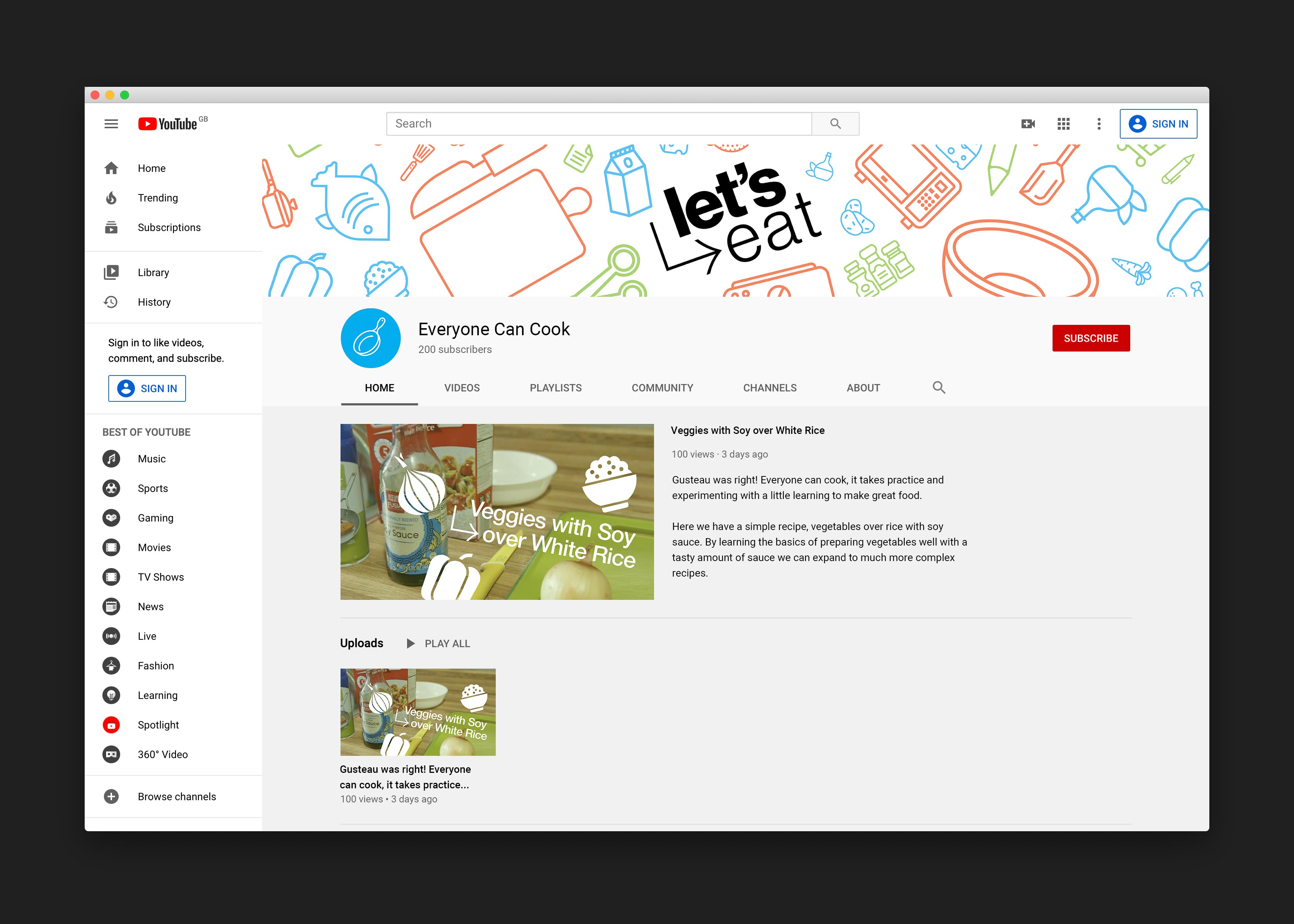The image size is (1294, 924).
Task: Open the About tab
Action: [863, 388]
